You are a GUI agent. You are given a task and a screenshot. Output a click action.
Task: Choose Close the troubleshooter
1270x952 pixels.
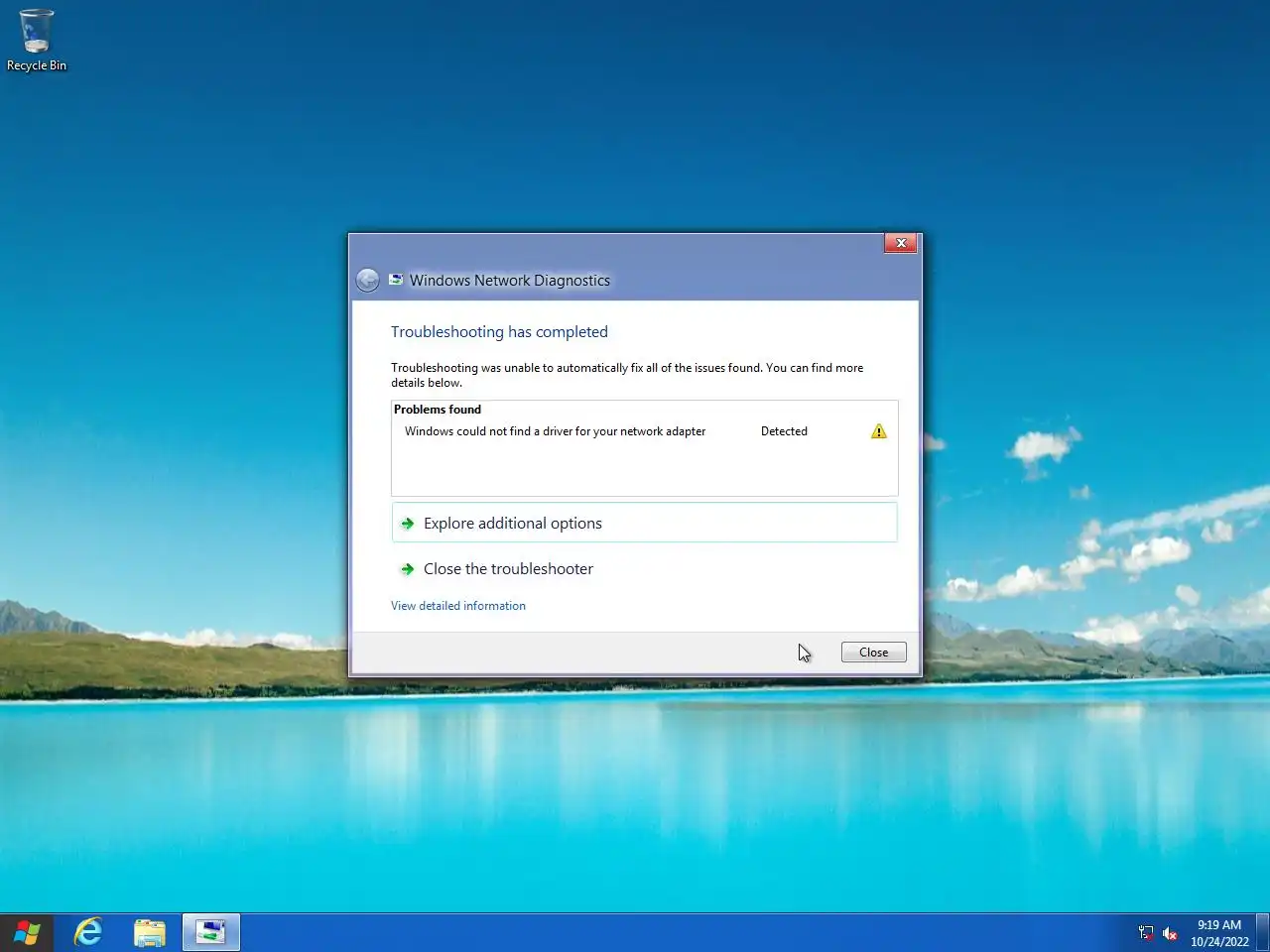[x=645, y=568]
